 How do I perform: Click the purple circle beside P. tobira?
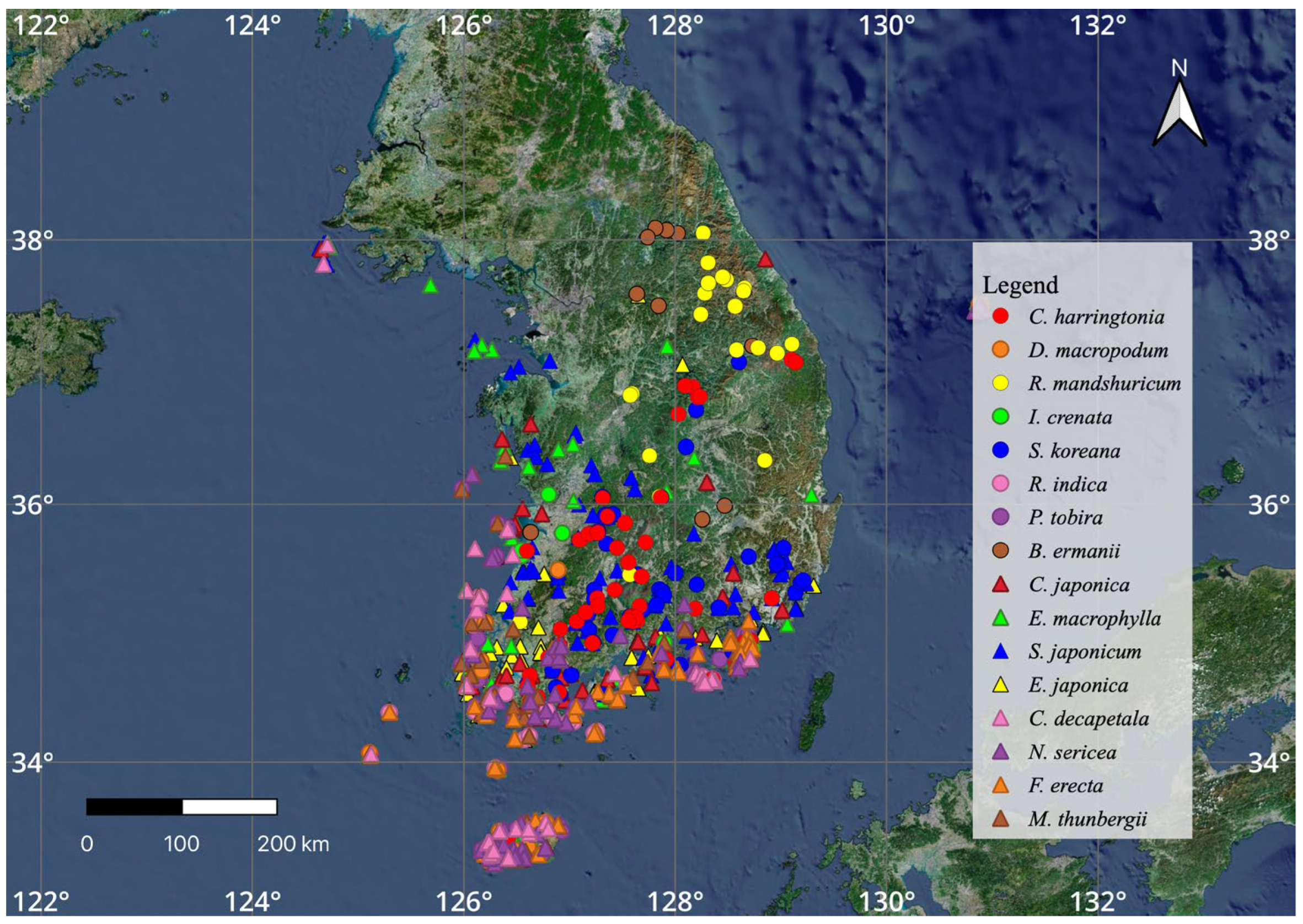click(1000, 517)
